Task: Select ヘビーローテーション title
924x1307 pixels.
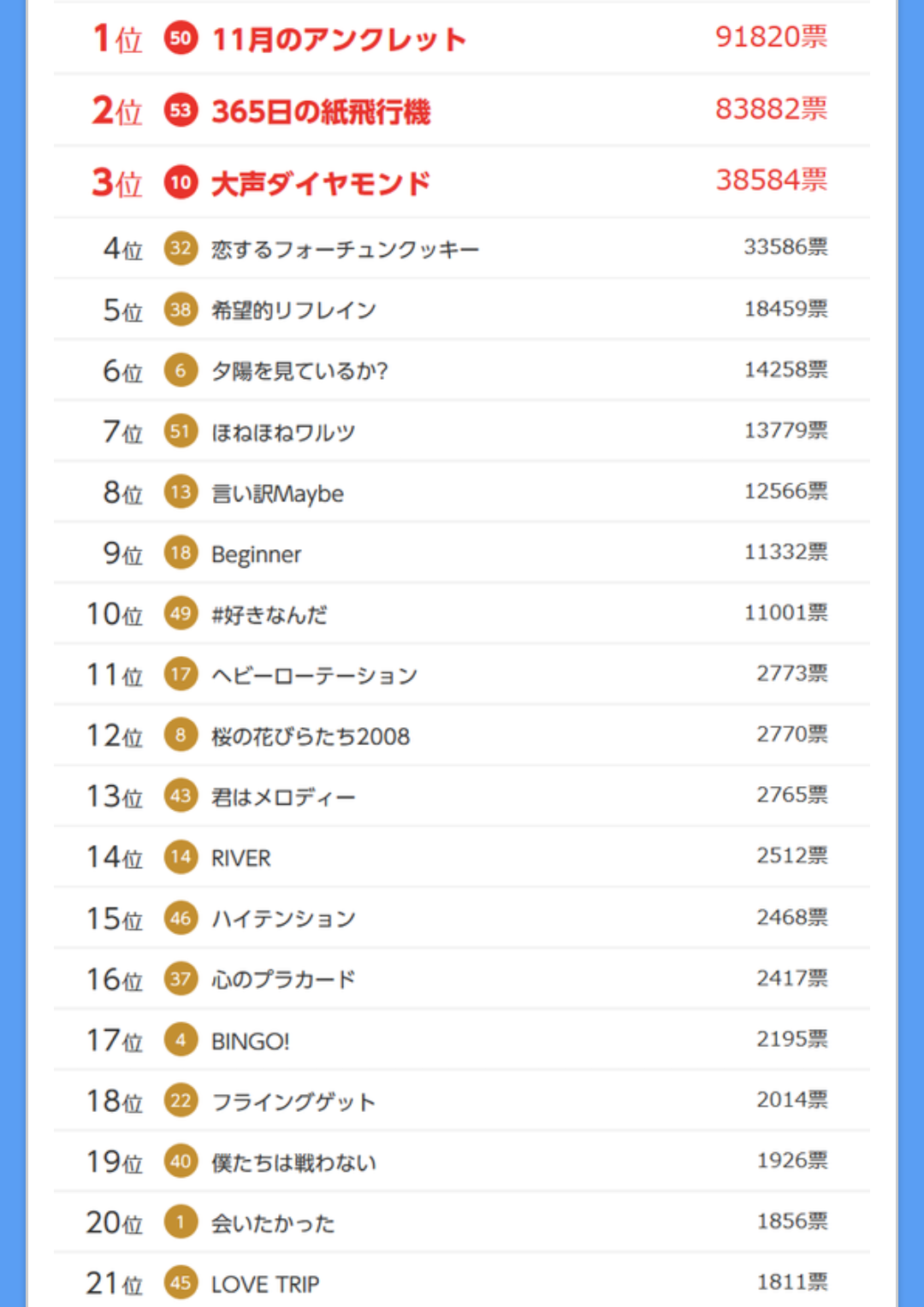Action: [x=315, y=675]
